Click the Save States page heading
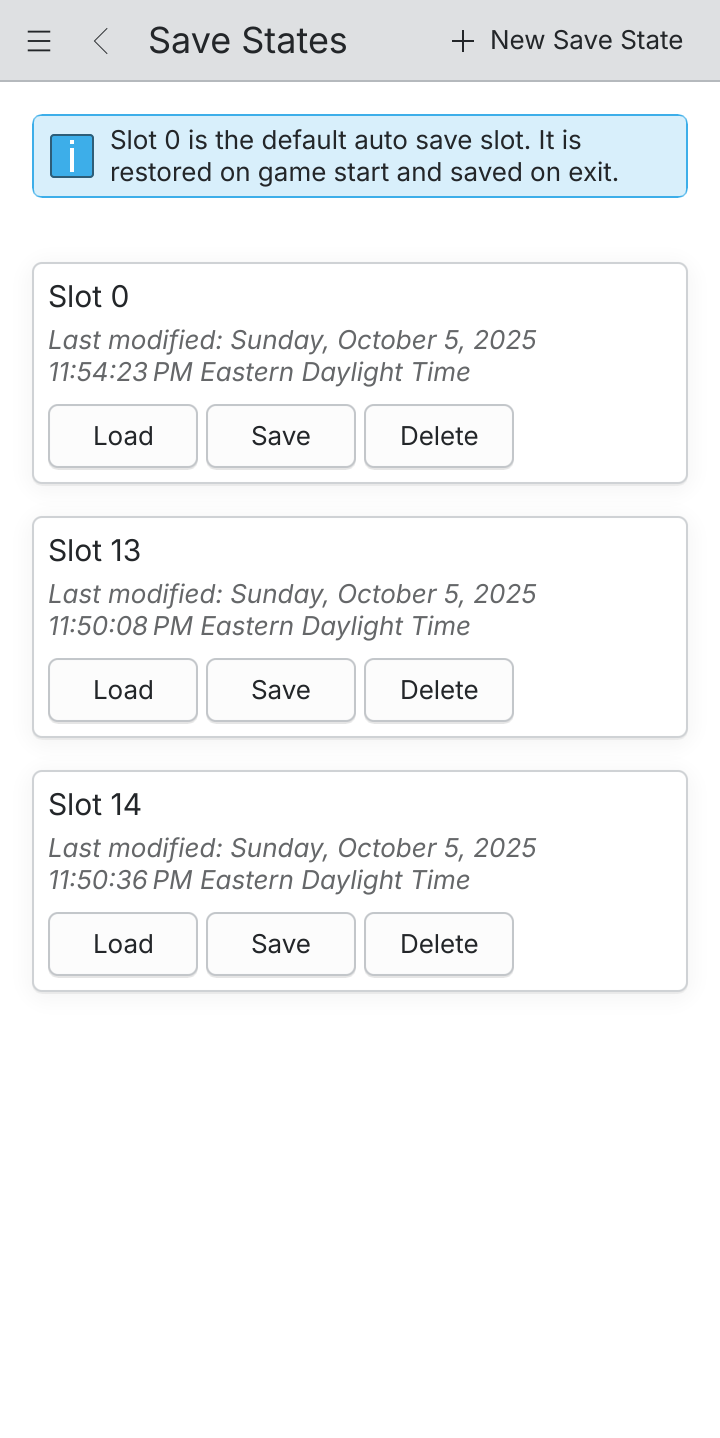This screenshot has width=720, height=1438. click(x=248, y=41)
